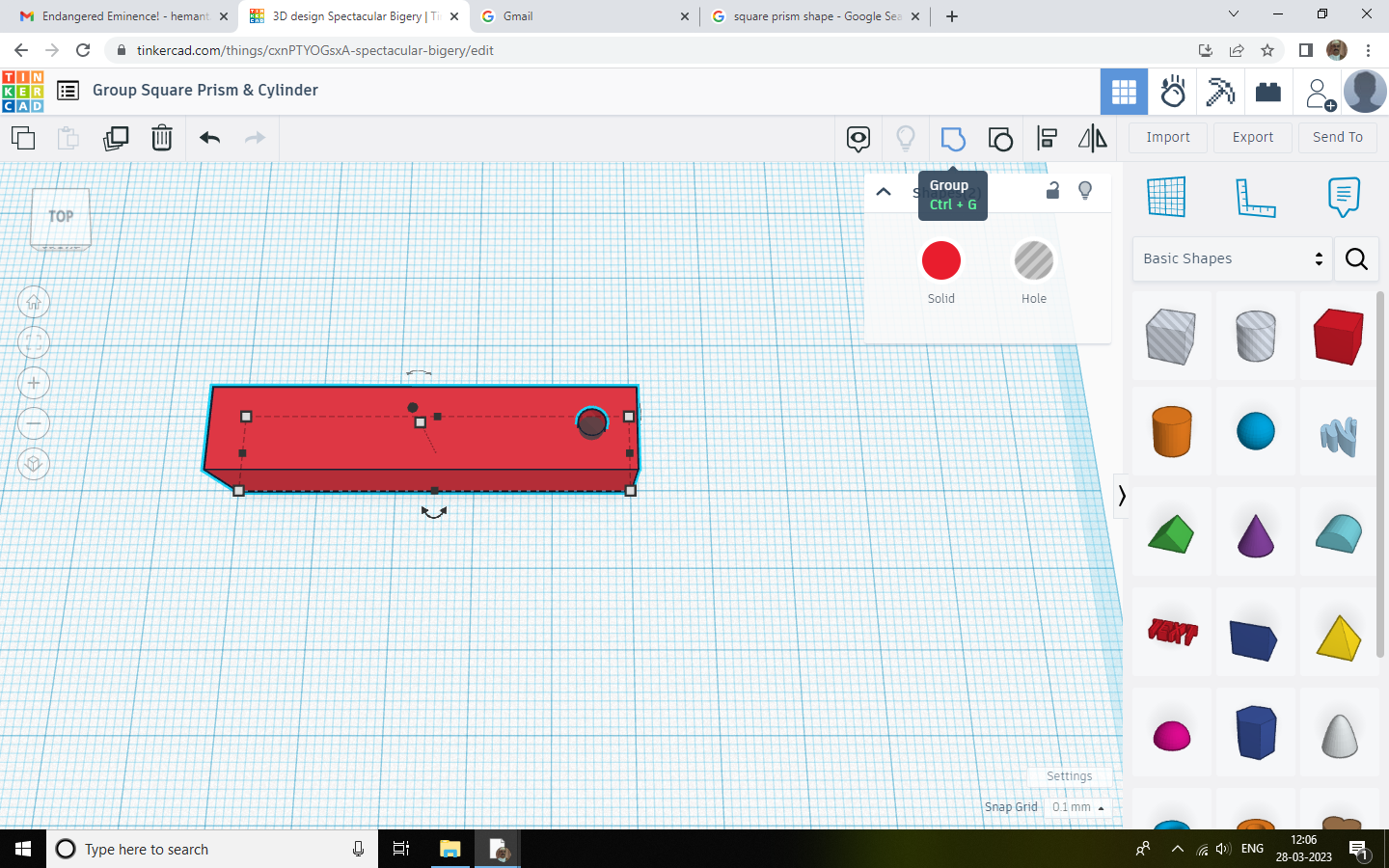Click the Mirror/Flip icon
Viewport: 1389px width, 868px height.
1093,138
